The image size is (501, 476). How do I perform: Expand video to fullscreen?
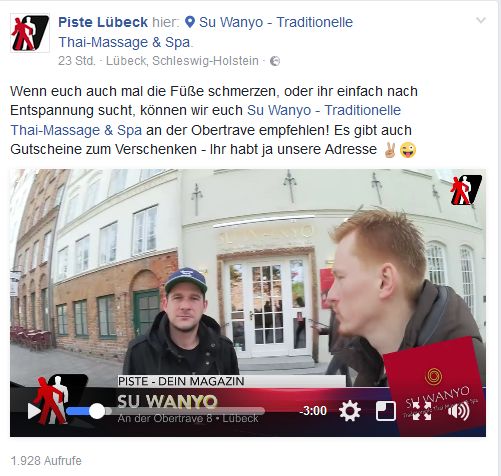point(422,411)
